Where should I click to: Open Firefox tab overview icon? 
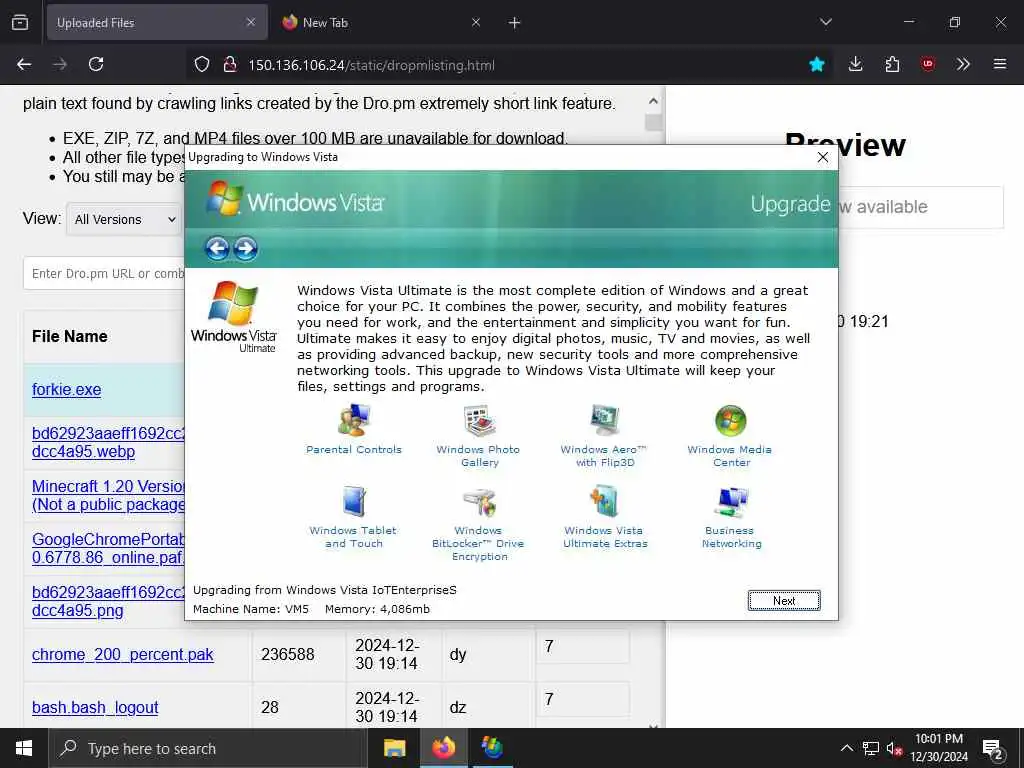pyautogui.click(x=20, y=23)
